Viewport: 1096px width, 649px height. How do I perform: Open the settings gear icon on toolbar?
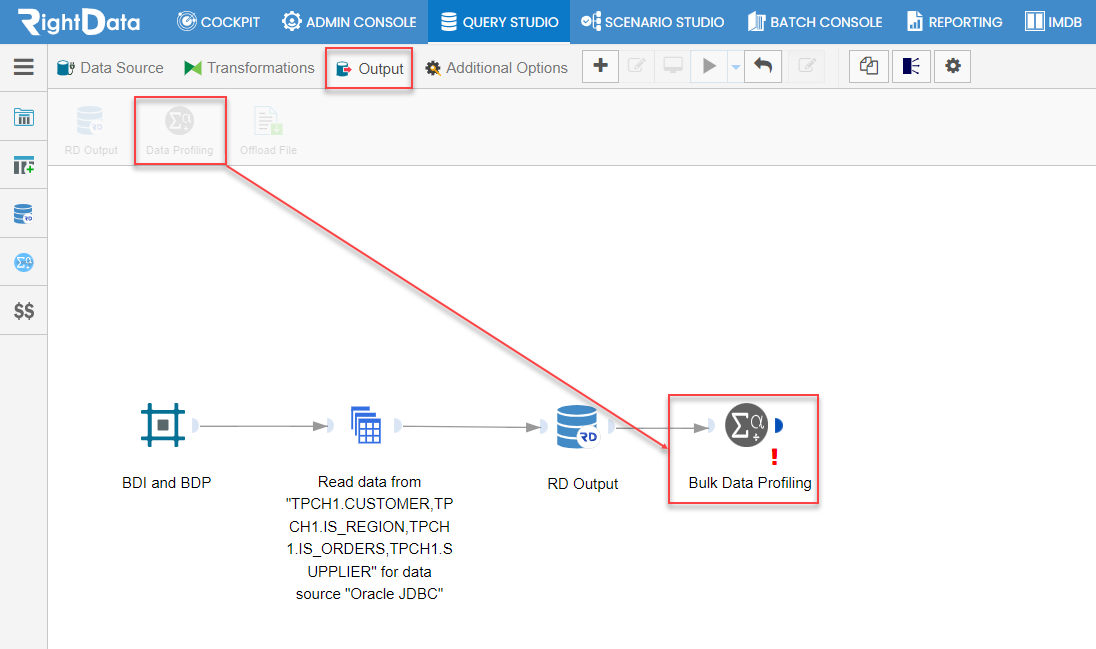(952, 66)
